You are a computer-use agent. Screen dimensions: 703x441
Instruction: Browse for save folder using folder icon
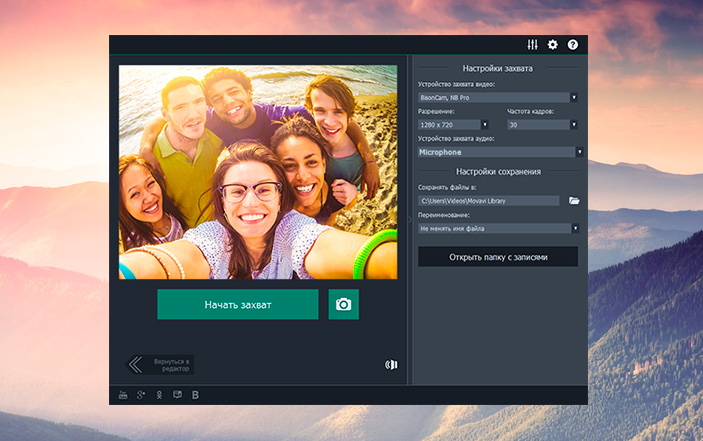coord(574,201)
